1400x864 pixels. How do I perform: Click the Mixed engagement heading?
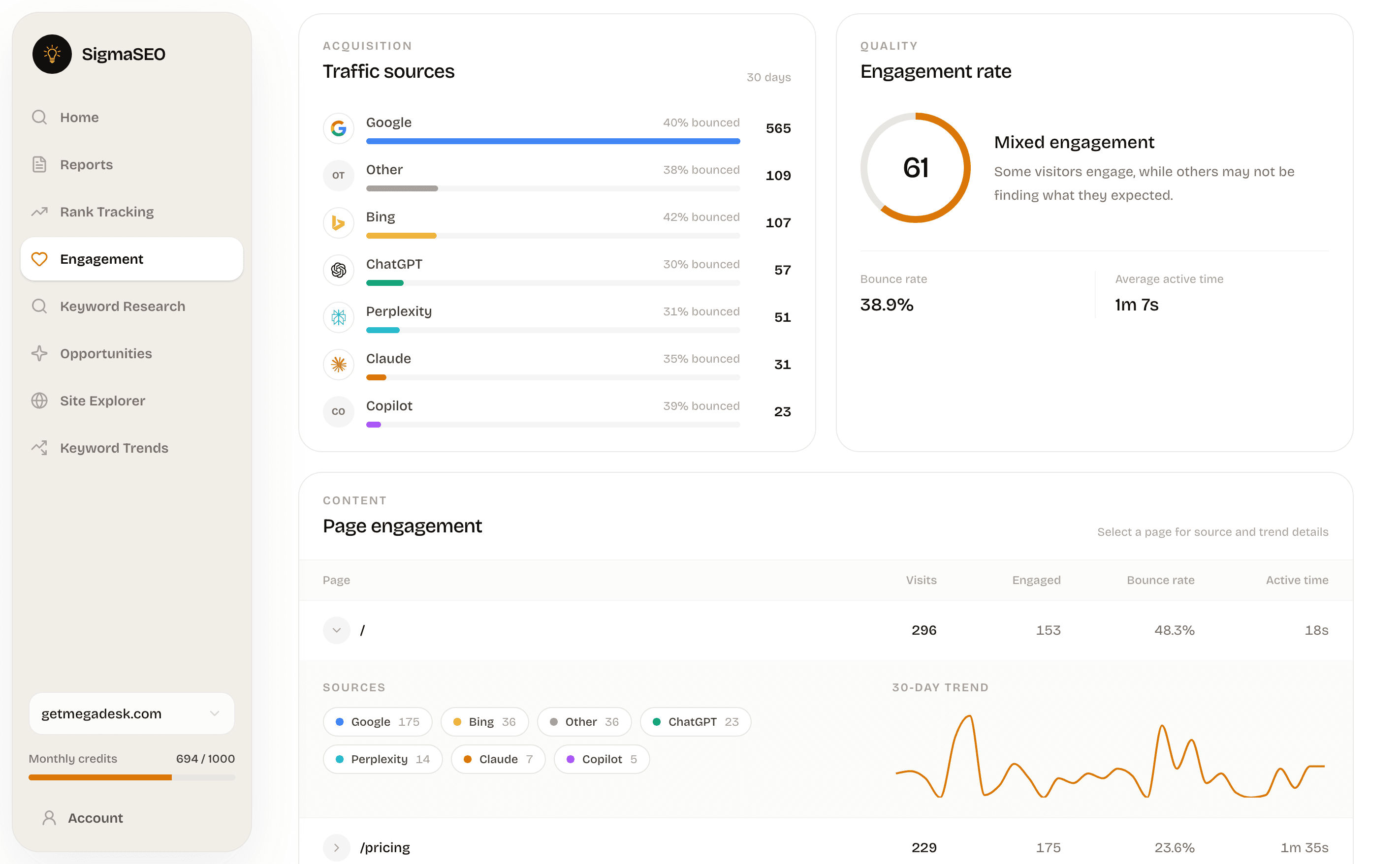[x=1074, y=142]
